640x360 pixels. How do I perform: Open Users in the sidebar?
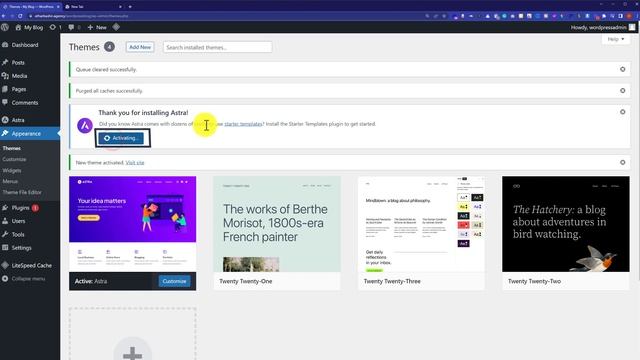pos(18,221)
